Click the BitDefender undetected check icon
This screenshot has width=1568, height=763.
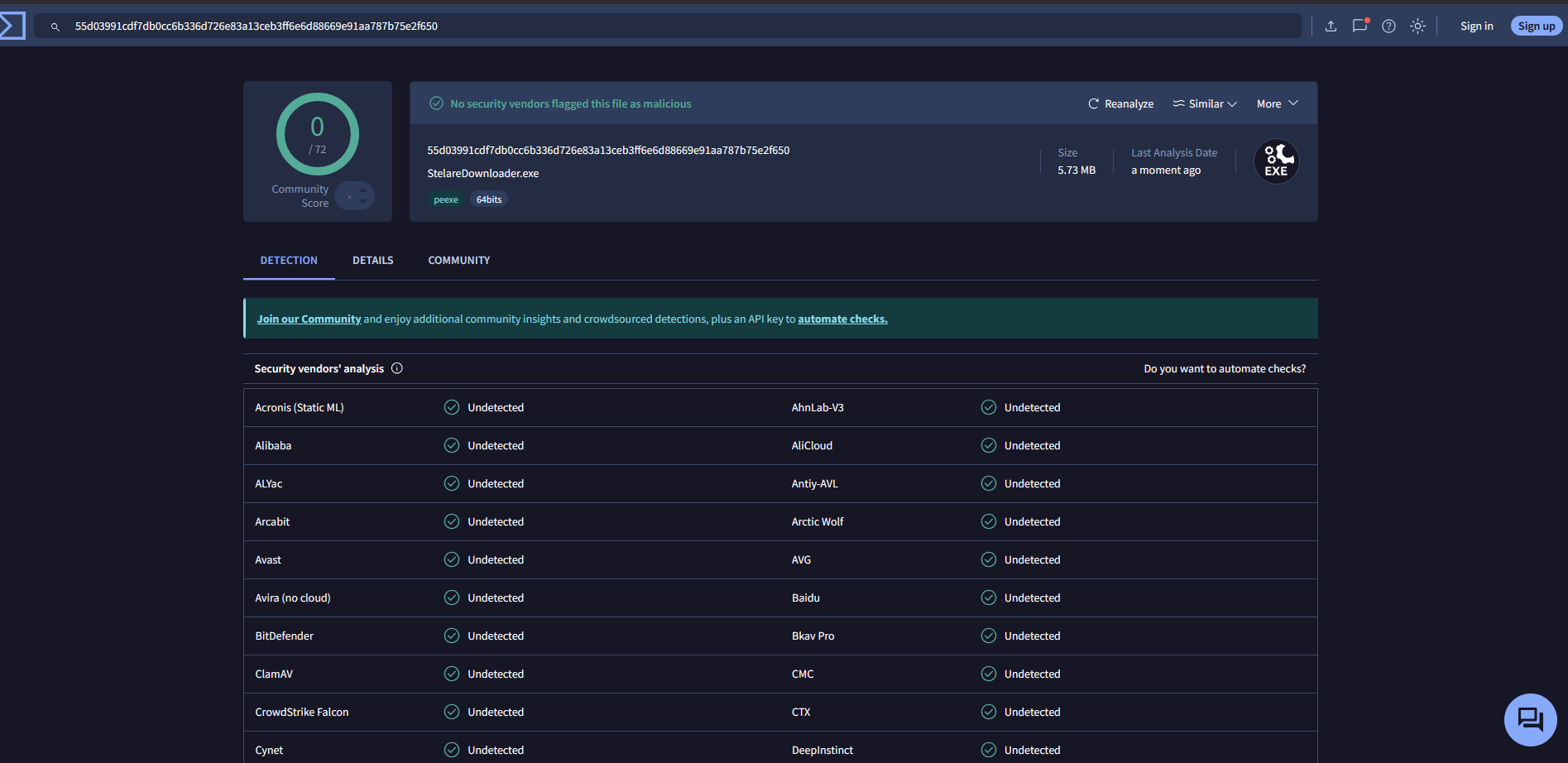tap(452, 636)
